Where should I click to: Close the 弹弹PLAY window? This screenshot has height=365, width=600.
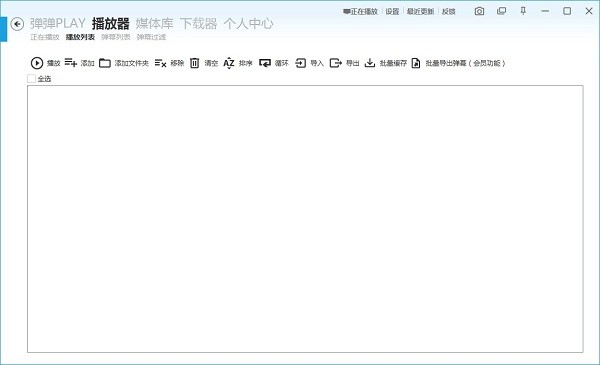(x=589, y=11)
